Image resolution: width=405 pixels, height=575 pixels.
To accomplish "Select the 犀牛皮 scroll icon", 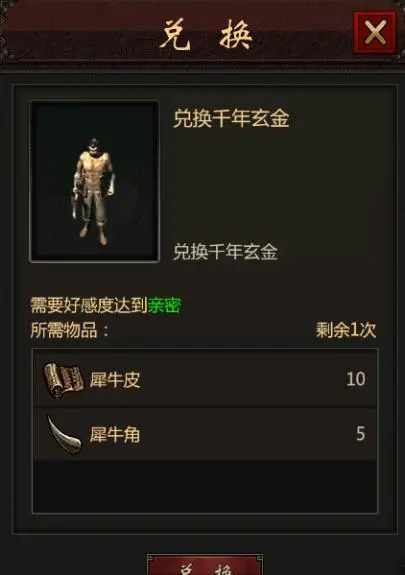I will click(x=63, y=379).
